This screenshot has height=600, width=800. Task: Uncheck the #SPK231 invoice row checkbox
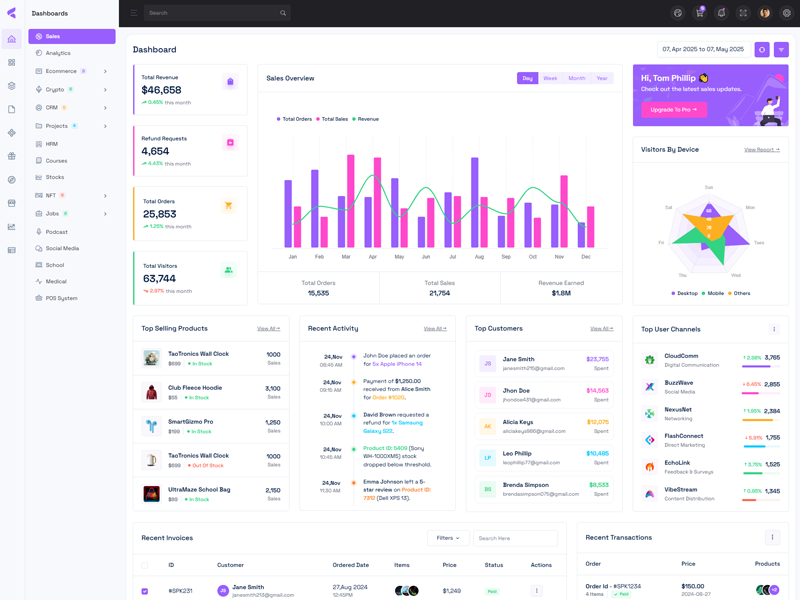[145, 591]
